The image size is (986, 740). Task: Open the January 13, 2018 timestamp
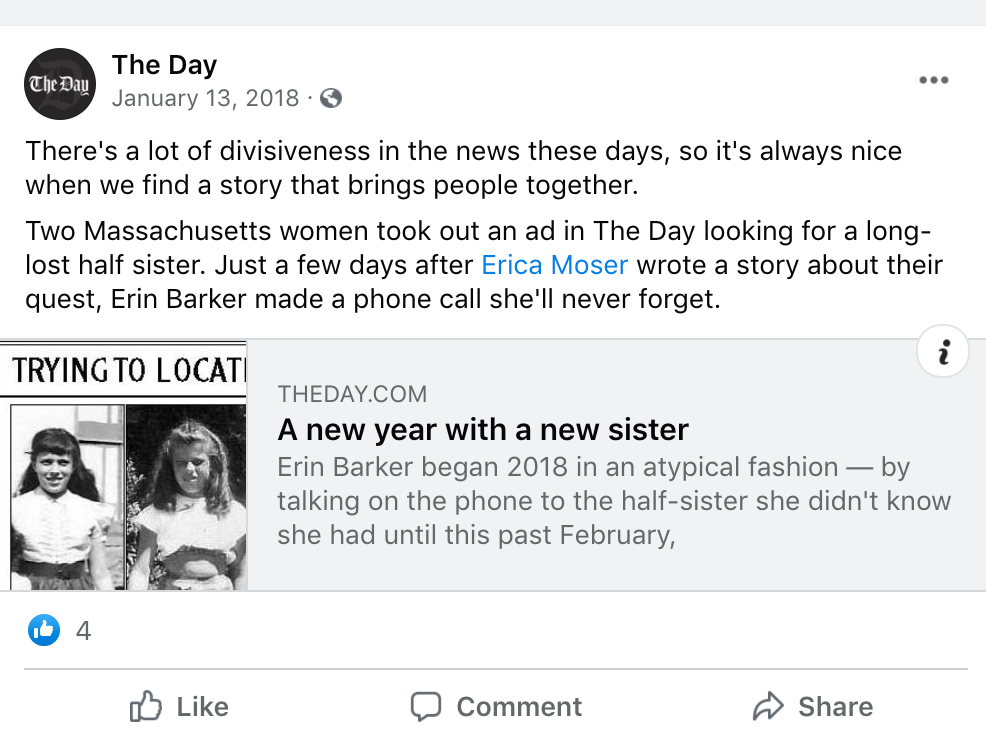pyautogui.click(x=205, y=98)
